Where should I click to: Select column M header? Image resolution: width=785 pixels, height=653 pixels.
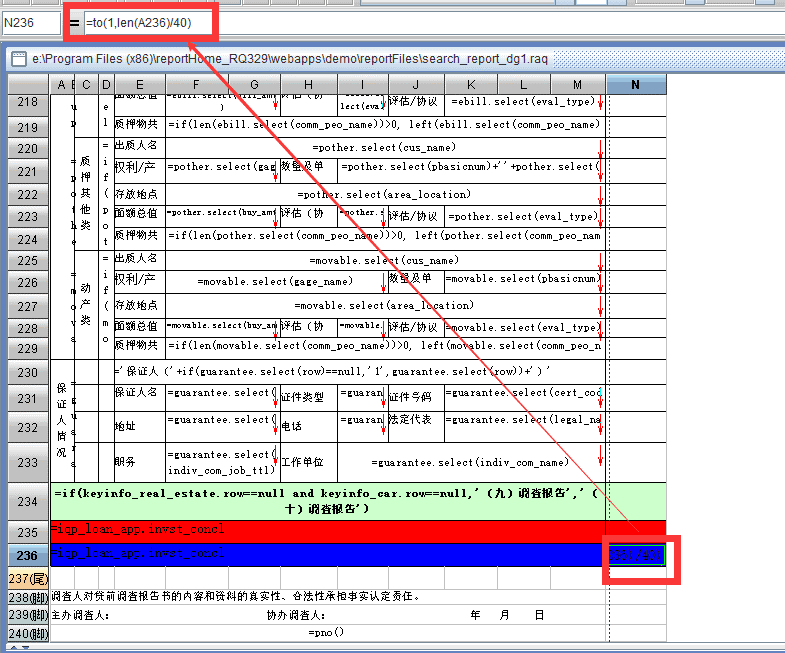tap(578, 85)
